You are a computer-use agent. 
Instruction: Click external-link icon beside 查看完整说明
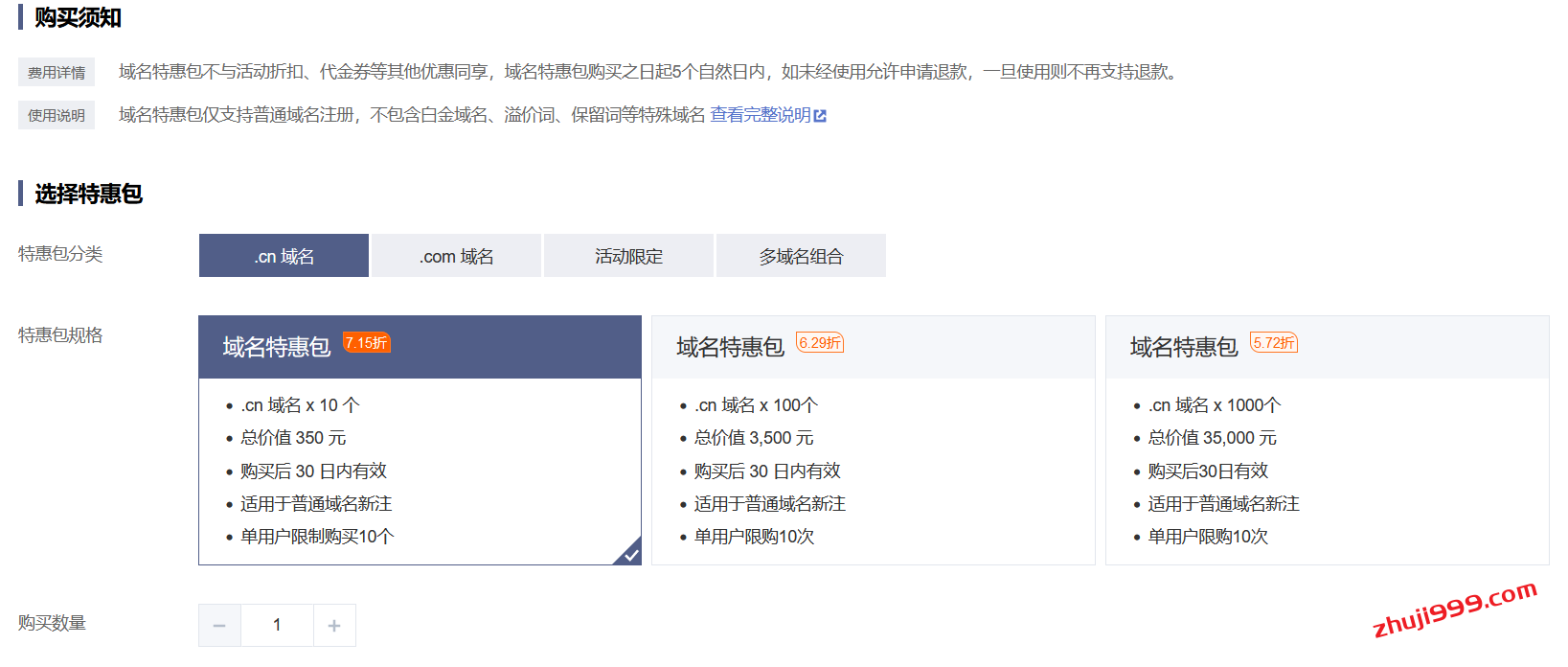pyautogui.click(x=820, y=116)
